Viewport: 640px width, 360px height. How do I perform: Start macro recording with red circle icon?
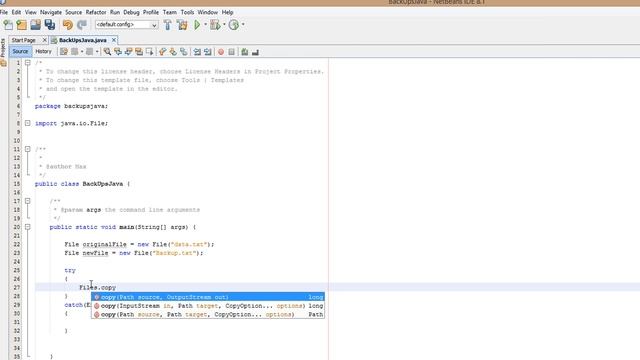point(221,52)
